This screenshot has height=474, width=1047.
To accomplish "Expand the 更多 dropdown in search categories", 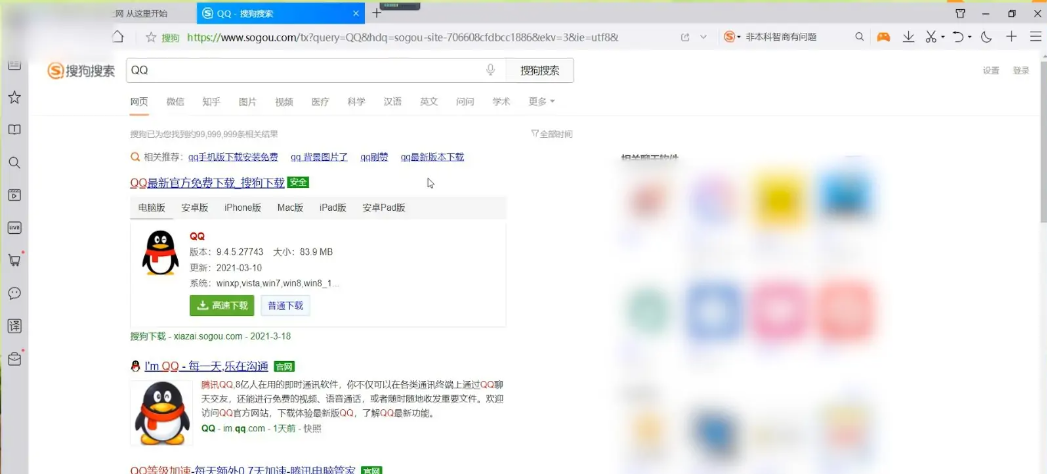I will (x=541, y=102).
